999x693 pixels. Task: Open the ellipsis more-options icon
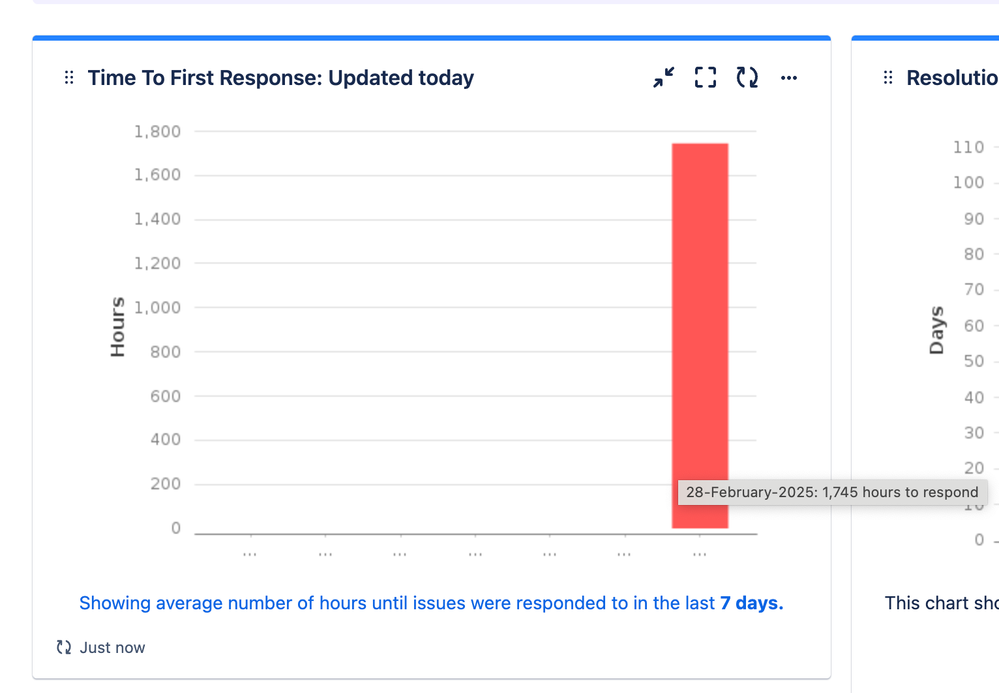[x=789, y=77]
